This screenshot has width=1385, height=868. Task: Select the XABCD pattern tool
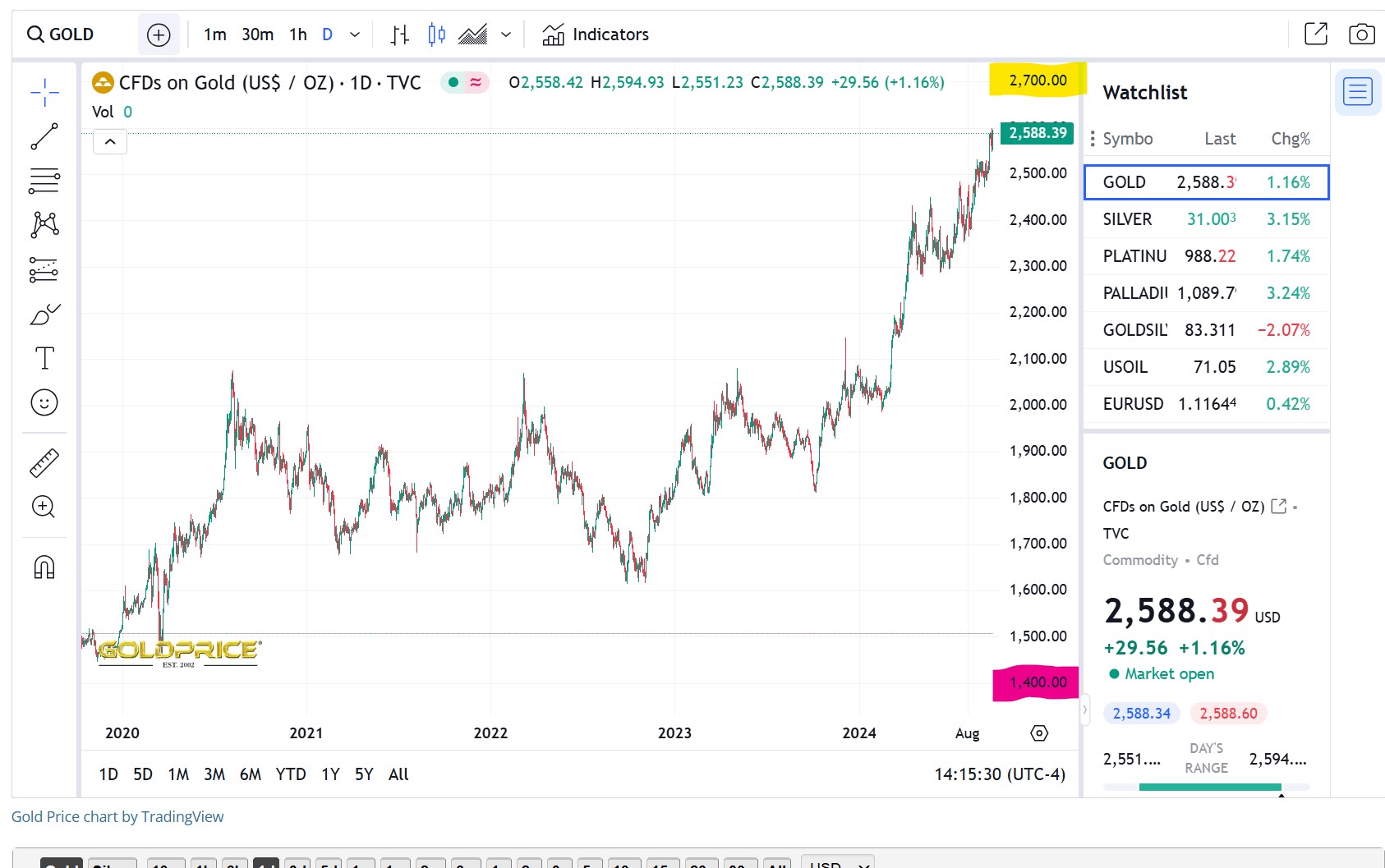(x=44, y=224)
